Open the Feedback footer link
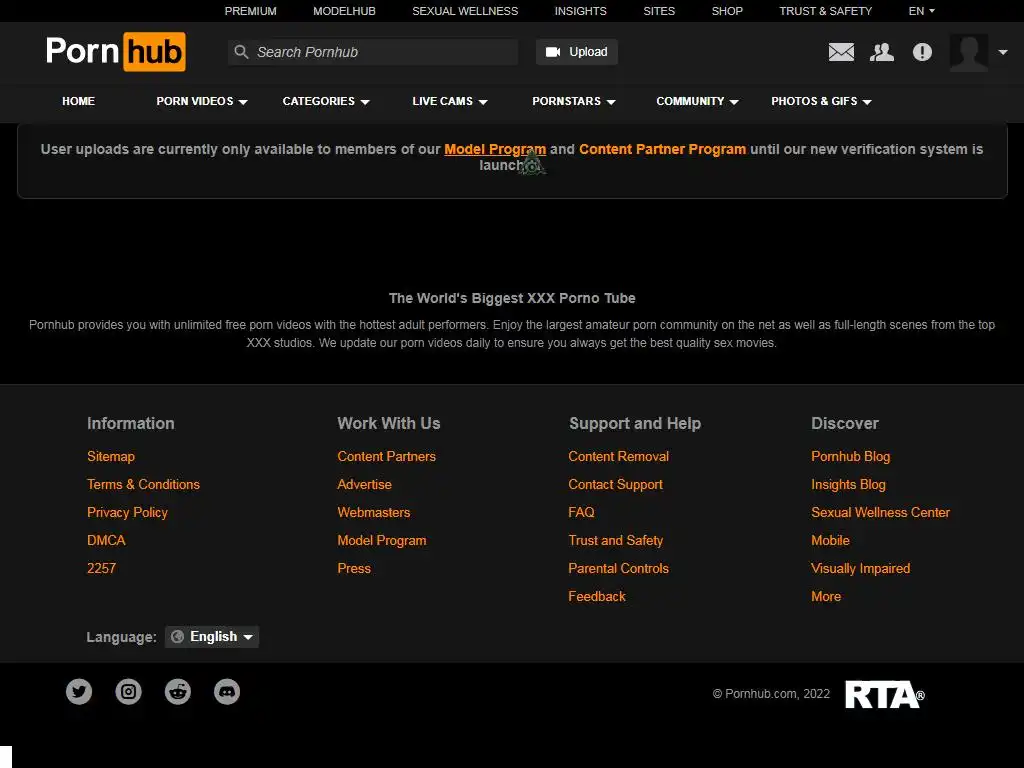The image size is (1024, 768). click(597, 596)
